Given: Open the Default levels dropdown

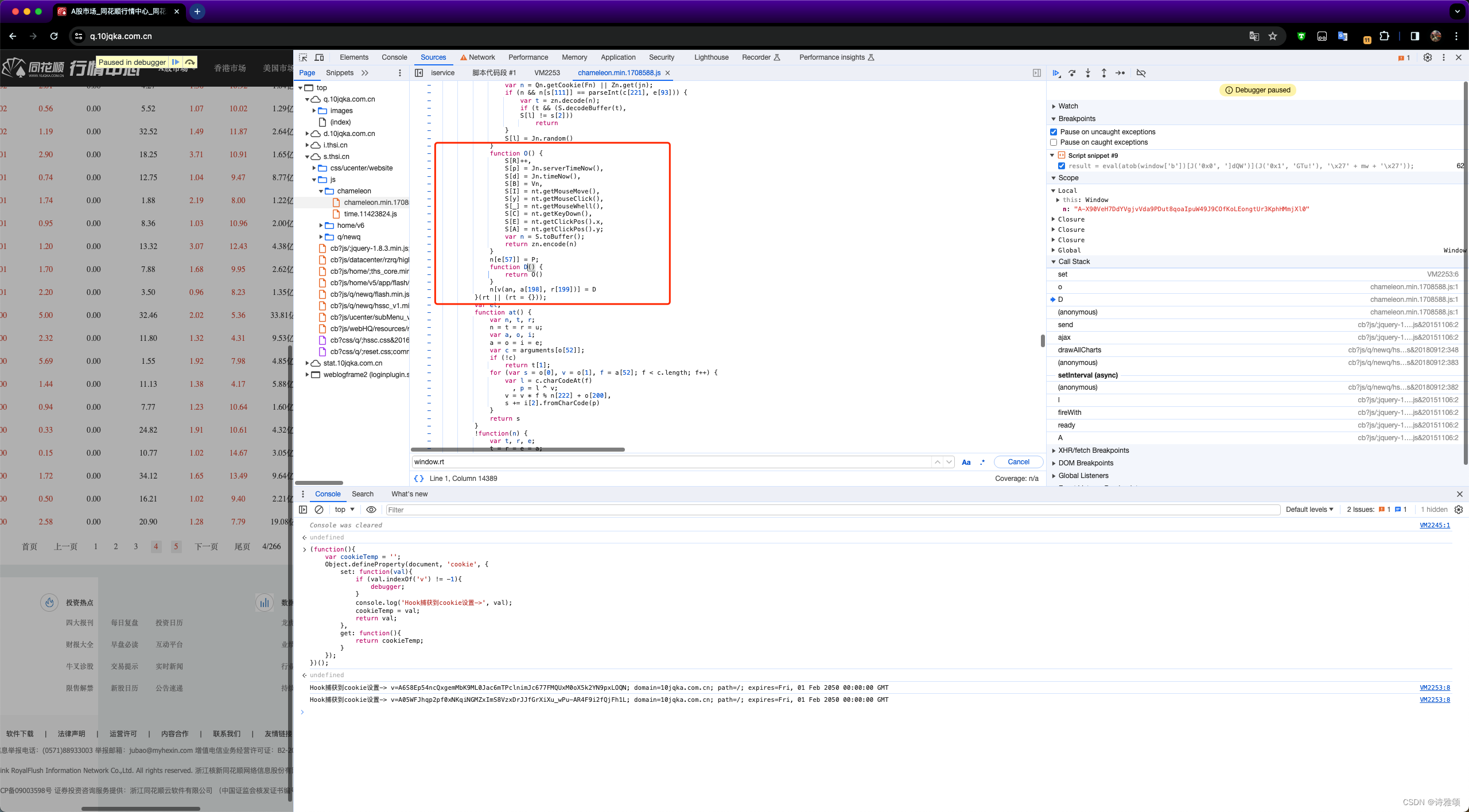Looking at the screenshot, I should [1309, 510].
